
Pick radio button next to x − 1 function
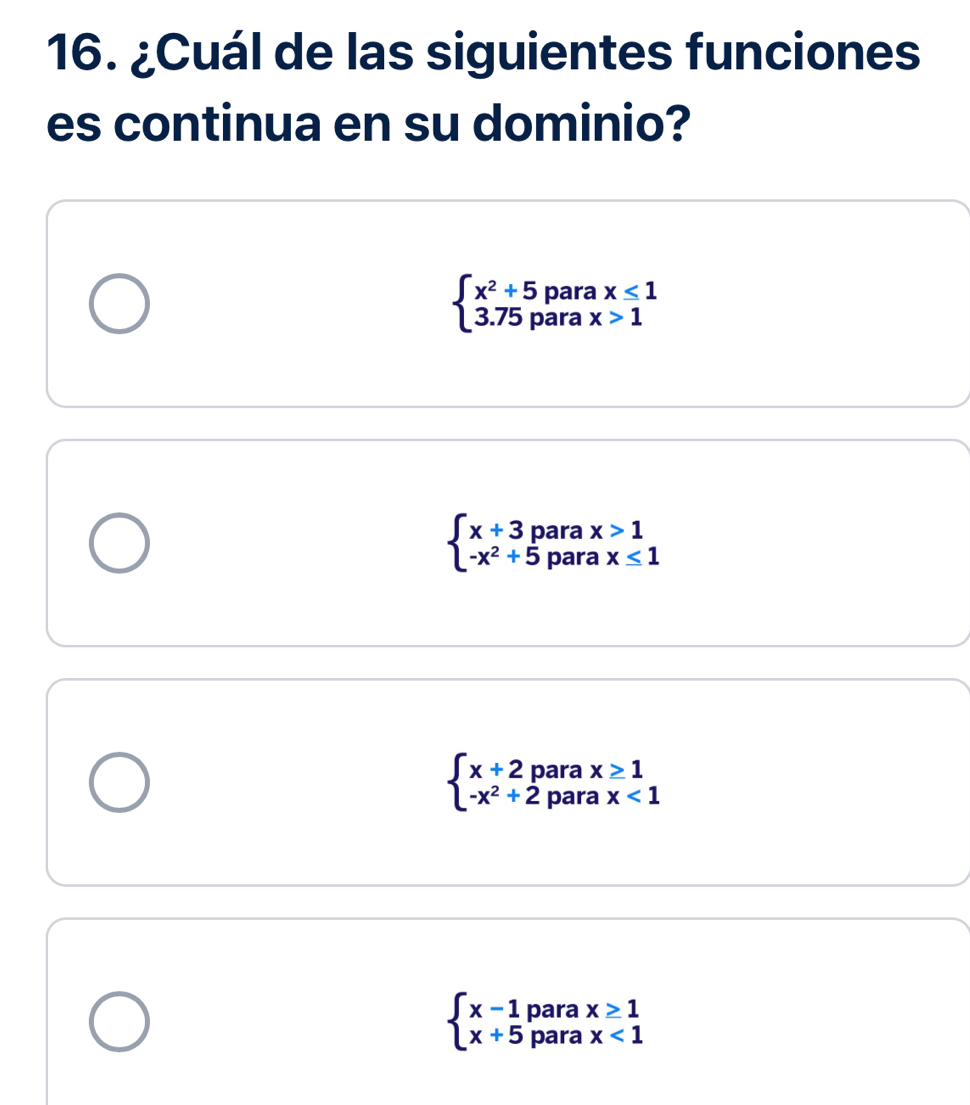tap(119, 1021)
